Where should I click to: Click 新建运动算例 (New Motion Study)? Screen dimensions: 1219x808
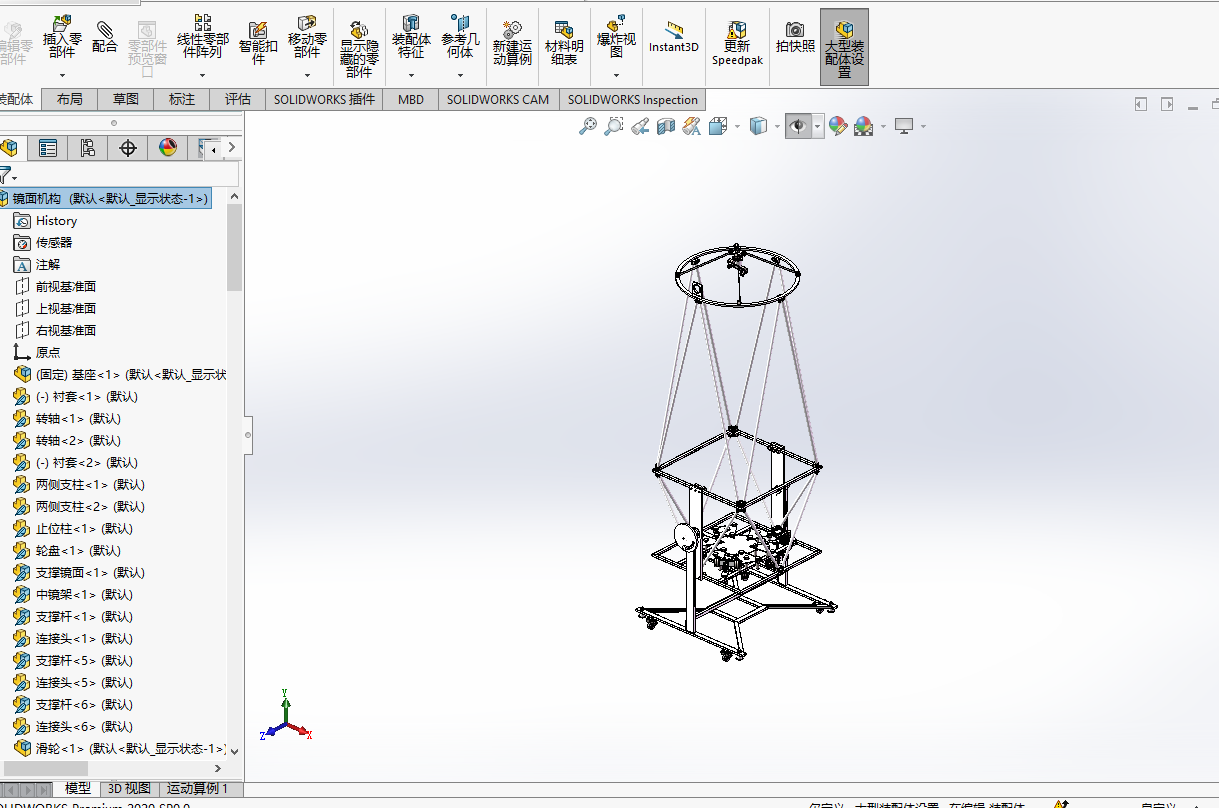[x=512, y=42]
